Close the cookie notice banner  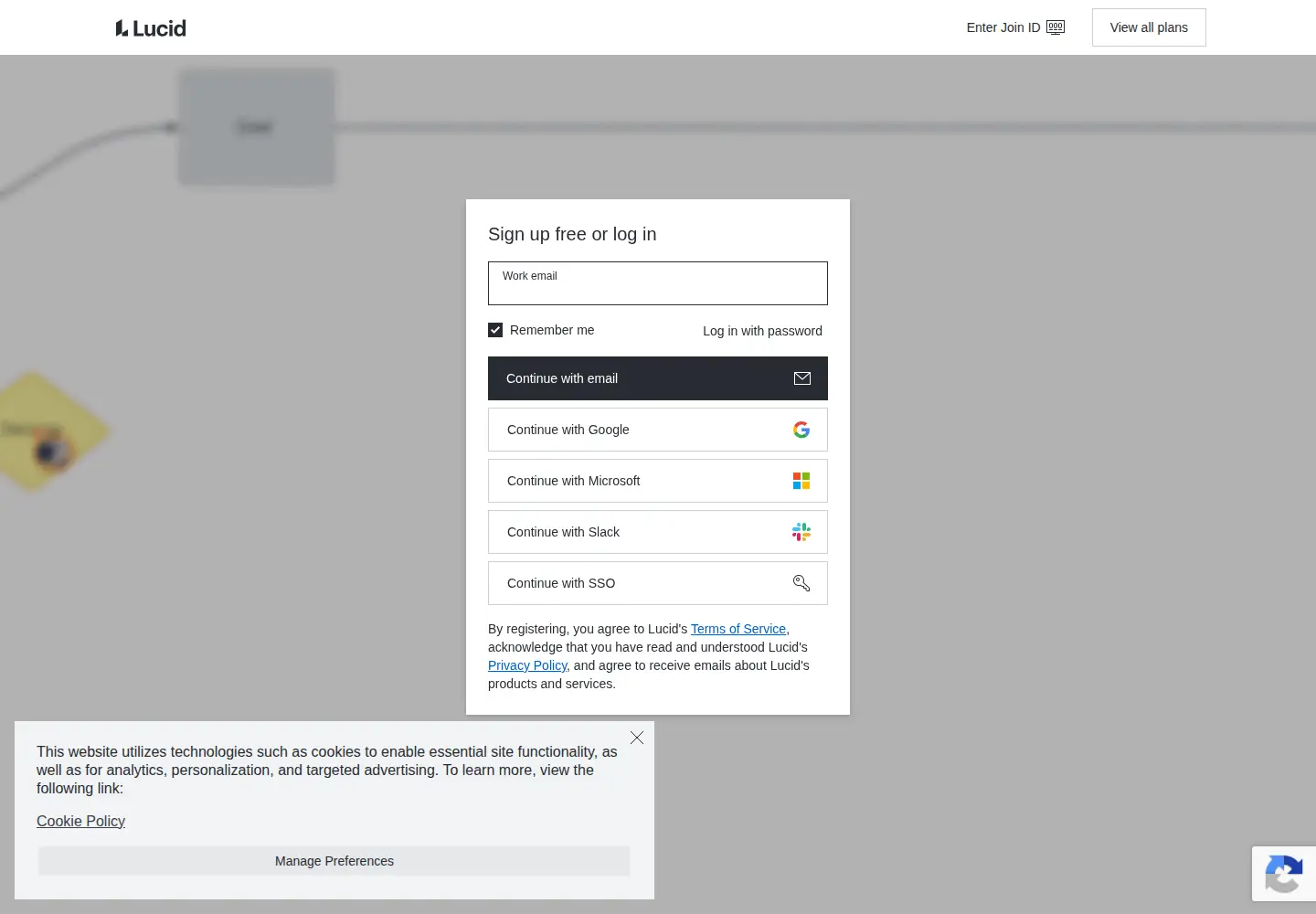click(637, 738)
